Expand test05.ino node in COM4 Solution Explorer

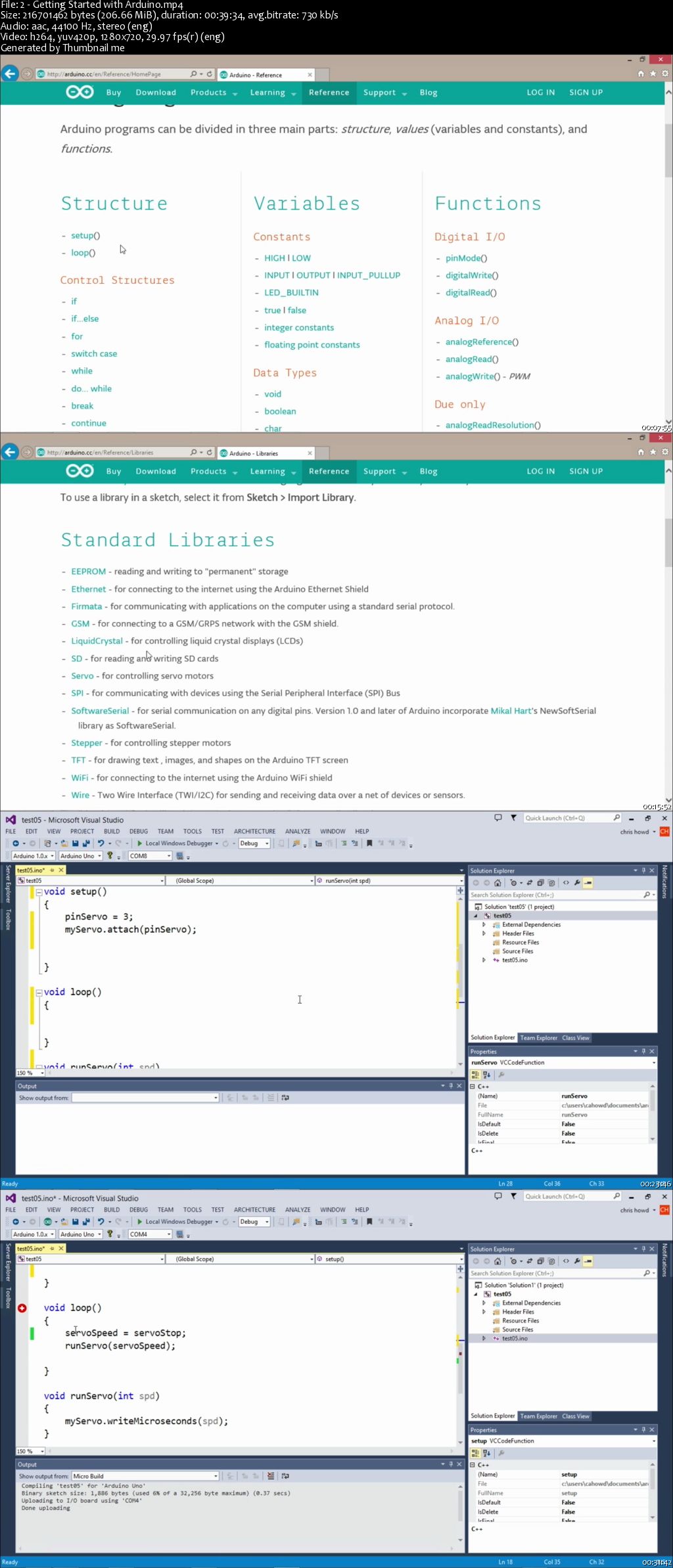pos(484,1338)
